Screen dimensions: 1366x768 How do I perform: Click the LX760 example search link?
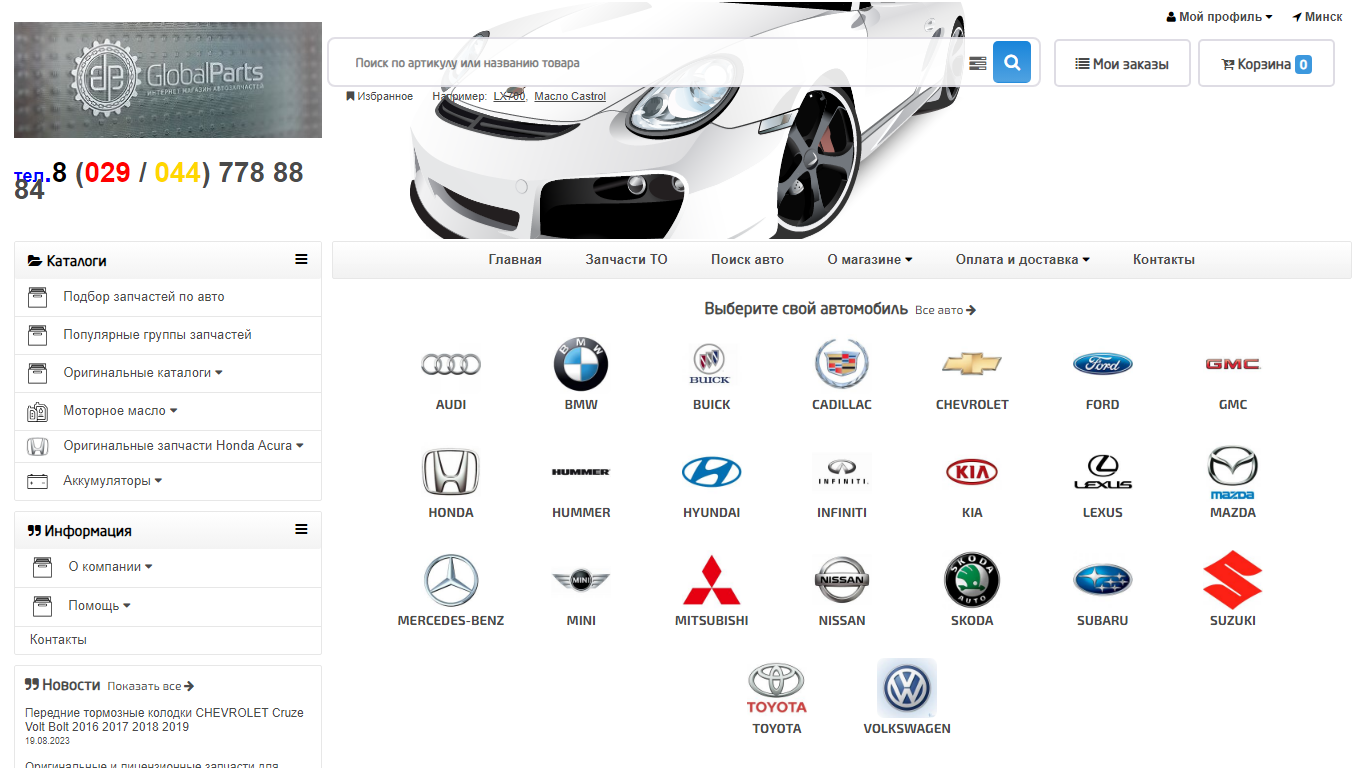click(509, 96)
